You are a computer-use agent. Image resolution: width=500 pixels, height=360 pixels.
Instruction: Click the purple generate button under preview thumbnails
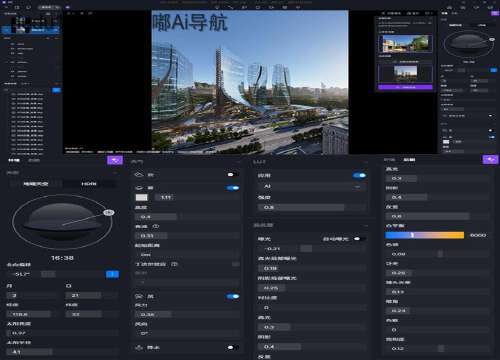(x=405, y=87)
